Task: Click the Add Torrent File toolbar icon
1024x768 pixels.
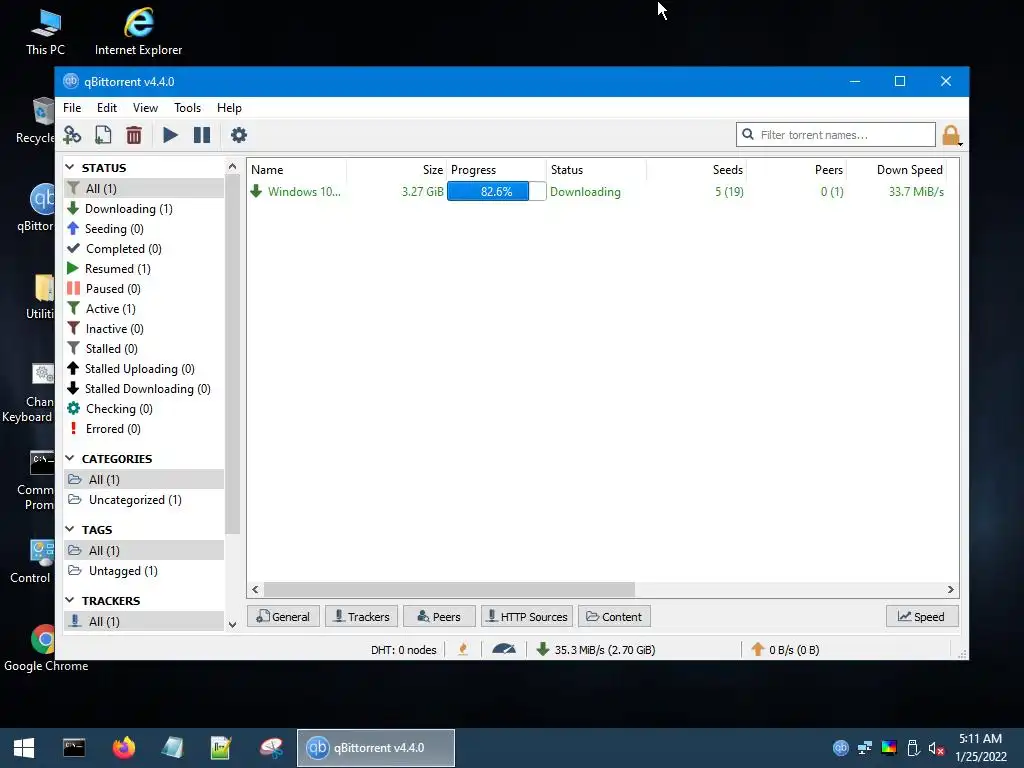Action: [x=103, y=135]
